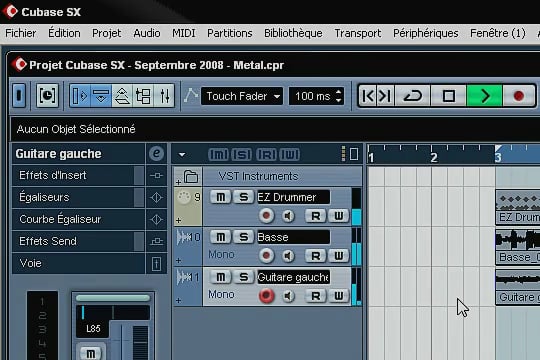Open the Touch Fader automation mode dropdown
The image size is (540, 360).
[242, 96]
